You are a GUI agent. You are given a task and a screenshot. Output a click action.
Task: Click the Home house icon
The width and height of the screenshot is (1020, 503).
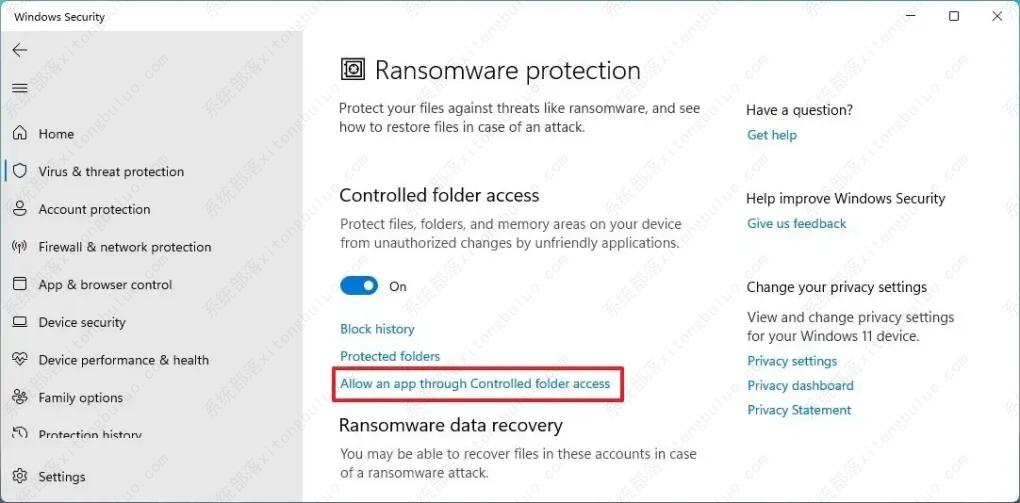click(19, 133)
